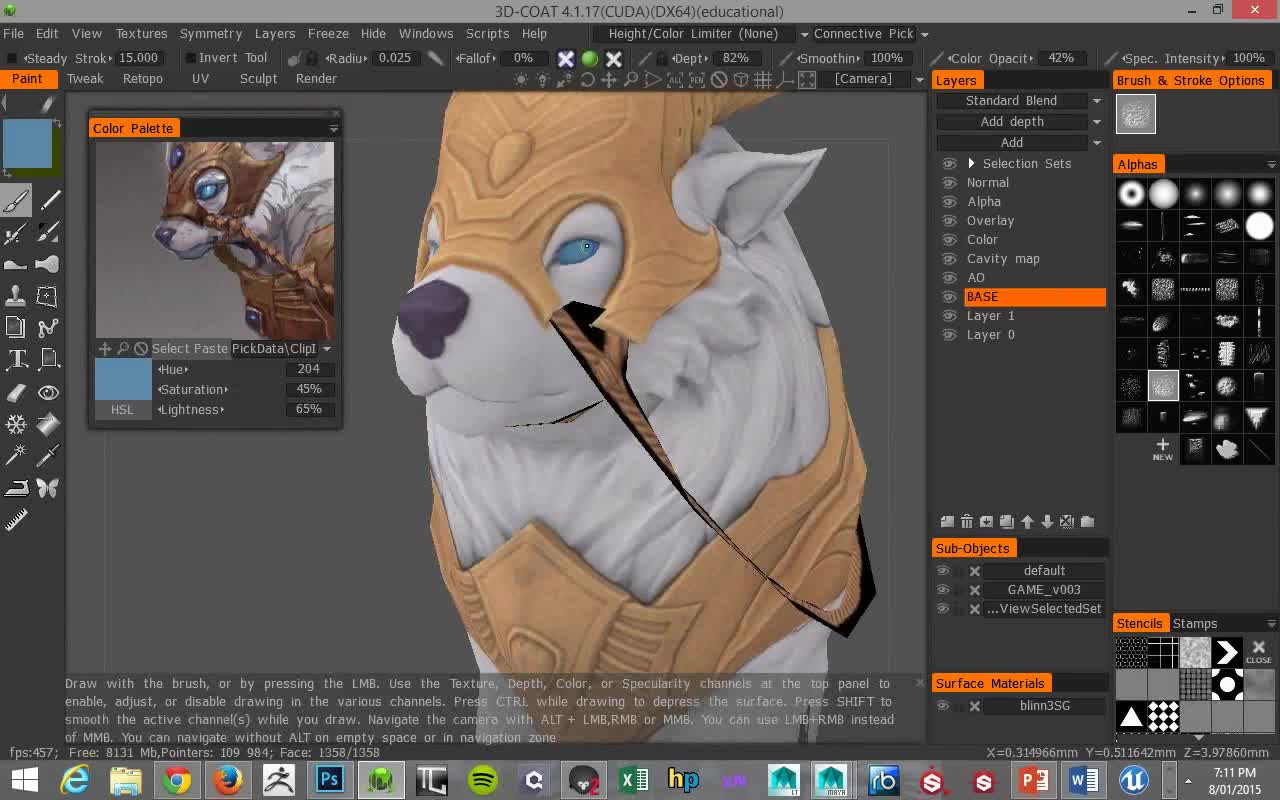The image size is (1280, 800).
Task: Select the Text tool icon
Action: (15, 359)
